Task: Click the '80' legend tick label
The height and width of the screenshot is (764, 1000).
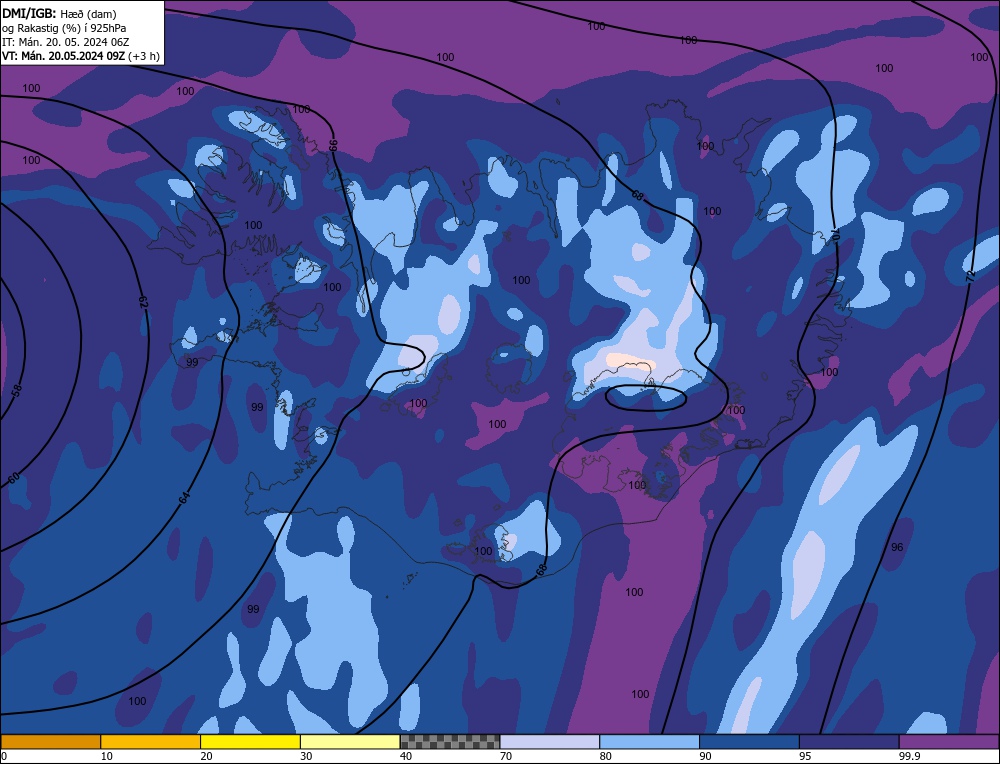Action: 605,756
